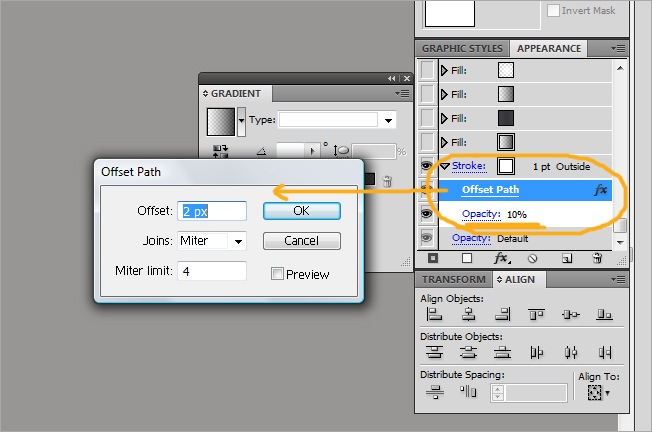Click the Add New Stroke icon in Appearance panel

433,258
